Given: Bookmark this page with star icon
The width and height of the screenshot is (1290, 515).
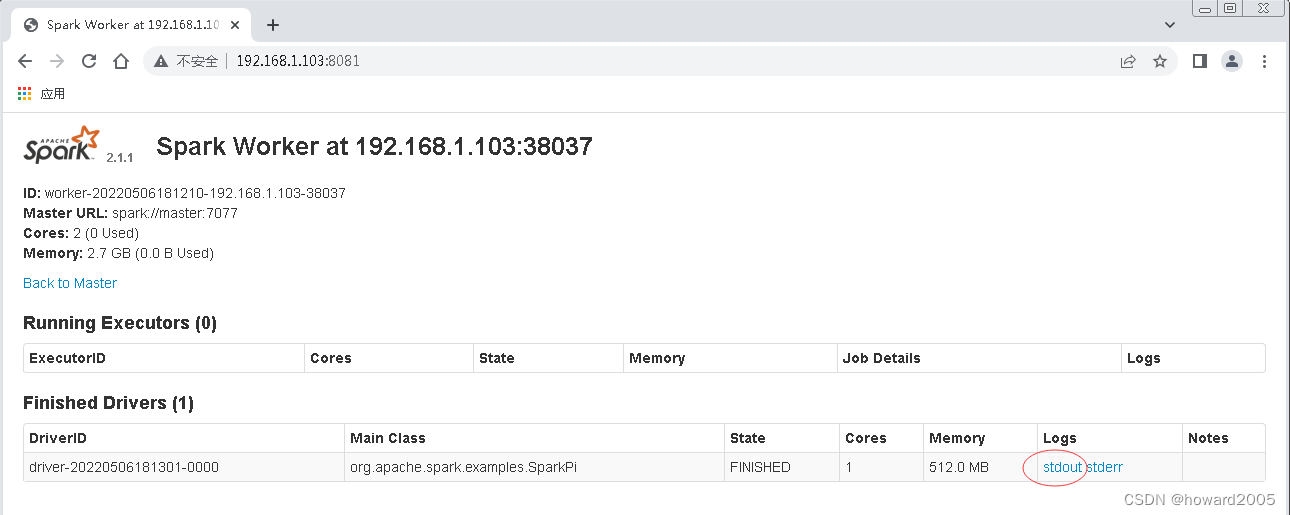Looking at the screenshot, I should pos(1160,61).
